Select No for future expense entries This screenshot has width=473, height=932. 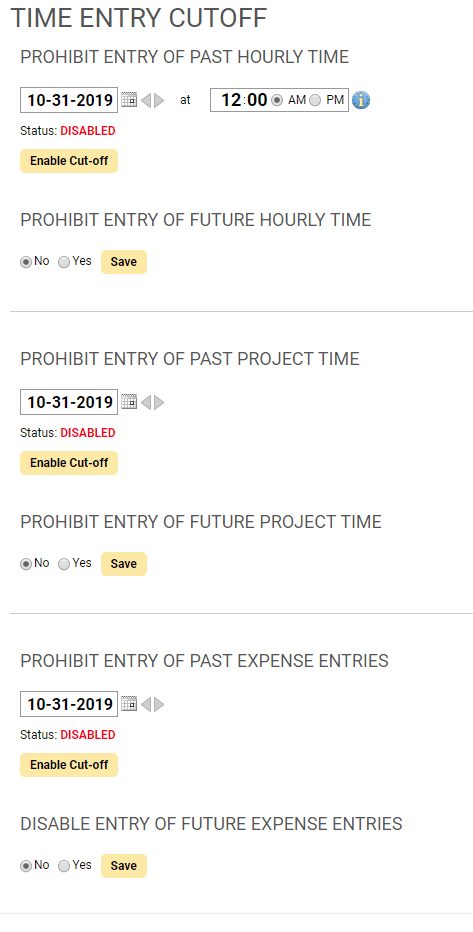click(26, 866)
